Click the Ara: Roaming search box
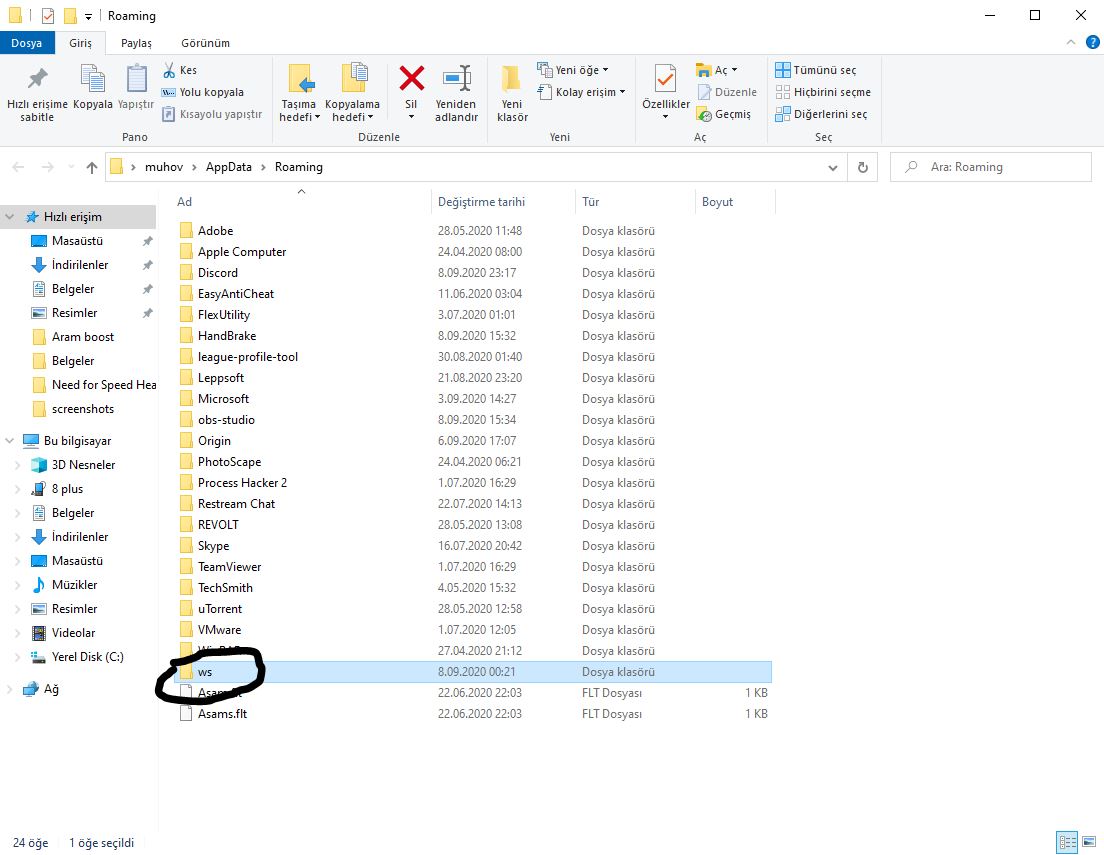The image size is (1104, 855). tap(991, 167)
